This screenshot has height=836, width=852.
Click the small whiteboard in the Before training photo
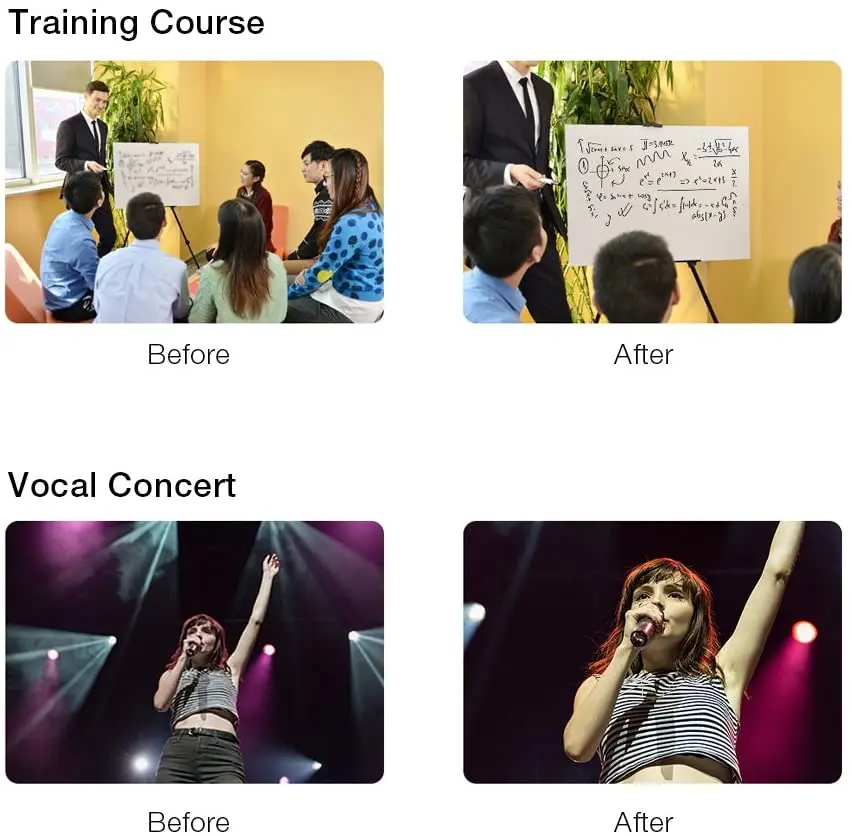coord(156,174)
